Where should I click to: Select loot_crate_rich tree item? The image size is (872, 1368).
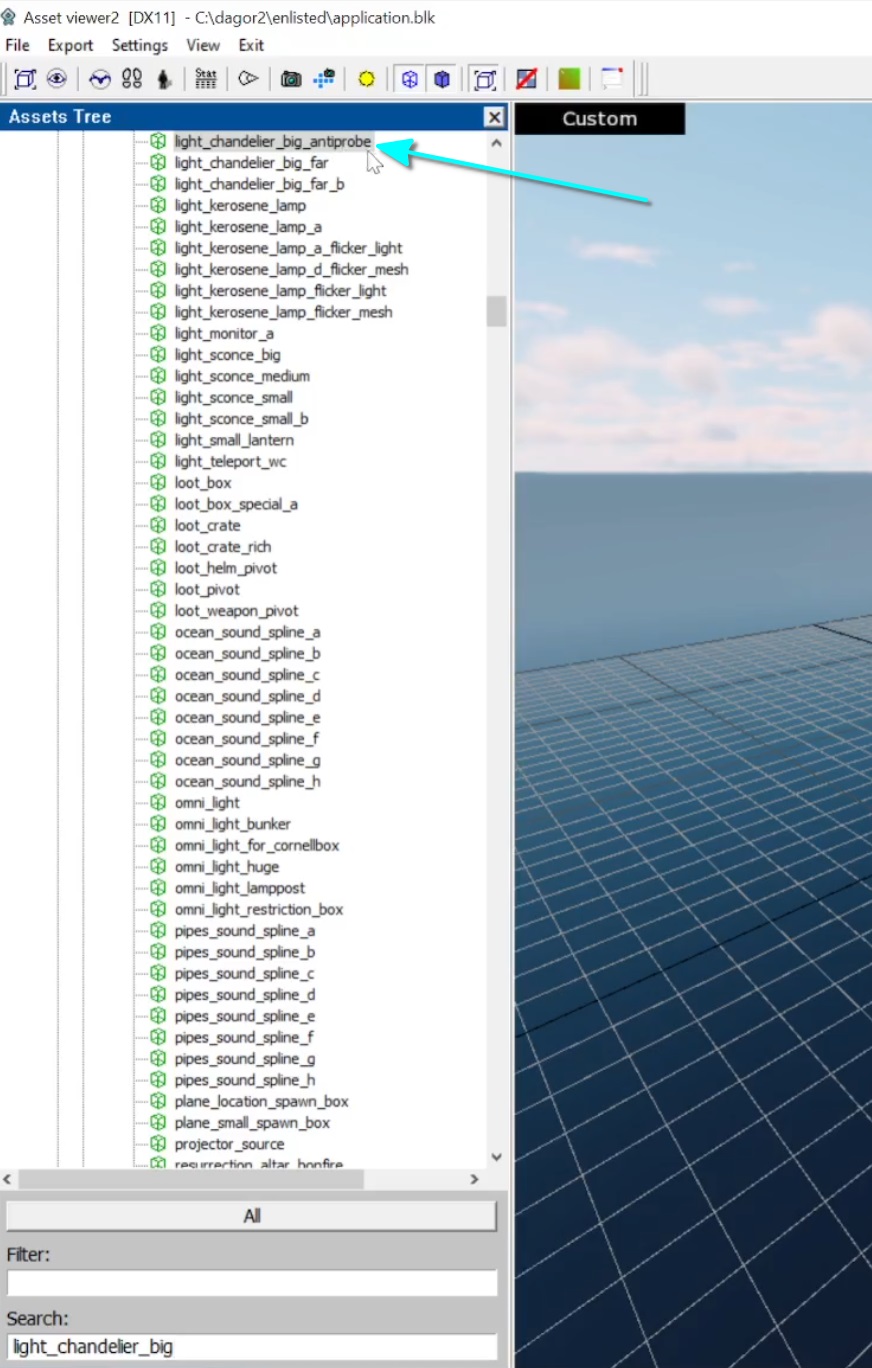(x=222, y=547)
